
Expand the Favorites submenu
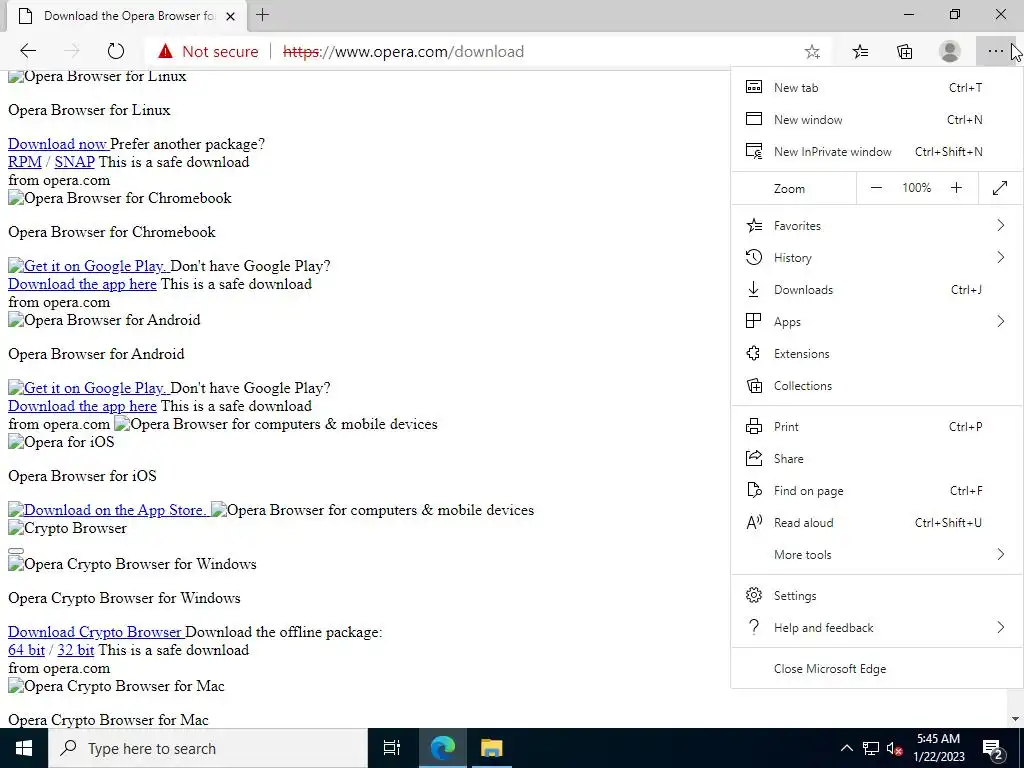pos(876,225)
